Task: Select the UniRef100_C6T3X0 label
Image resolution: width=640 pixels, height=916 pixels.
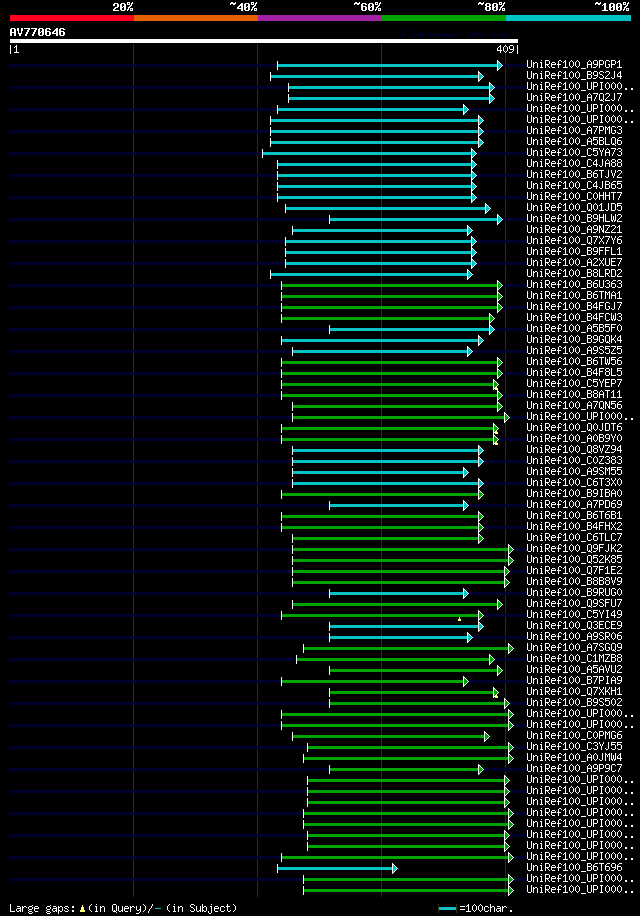Action: coord(574,483)
